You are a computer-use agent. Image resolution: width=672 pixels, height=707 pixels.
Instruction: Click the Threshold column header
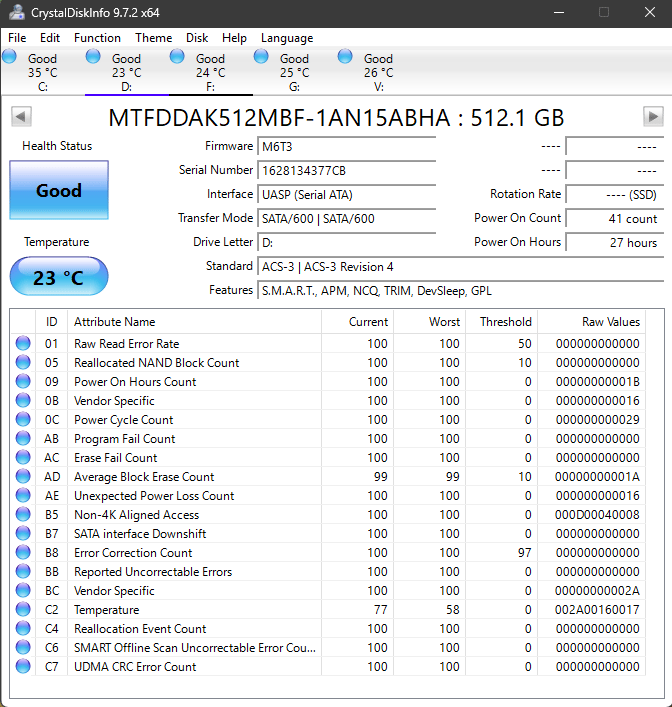point(502,321)
